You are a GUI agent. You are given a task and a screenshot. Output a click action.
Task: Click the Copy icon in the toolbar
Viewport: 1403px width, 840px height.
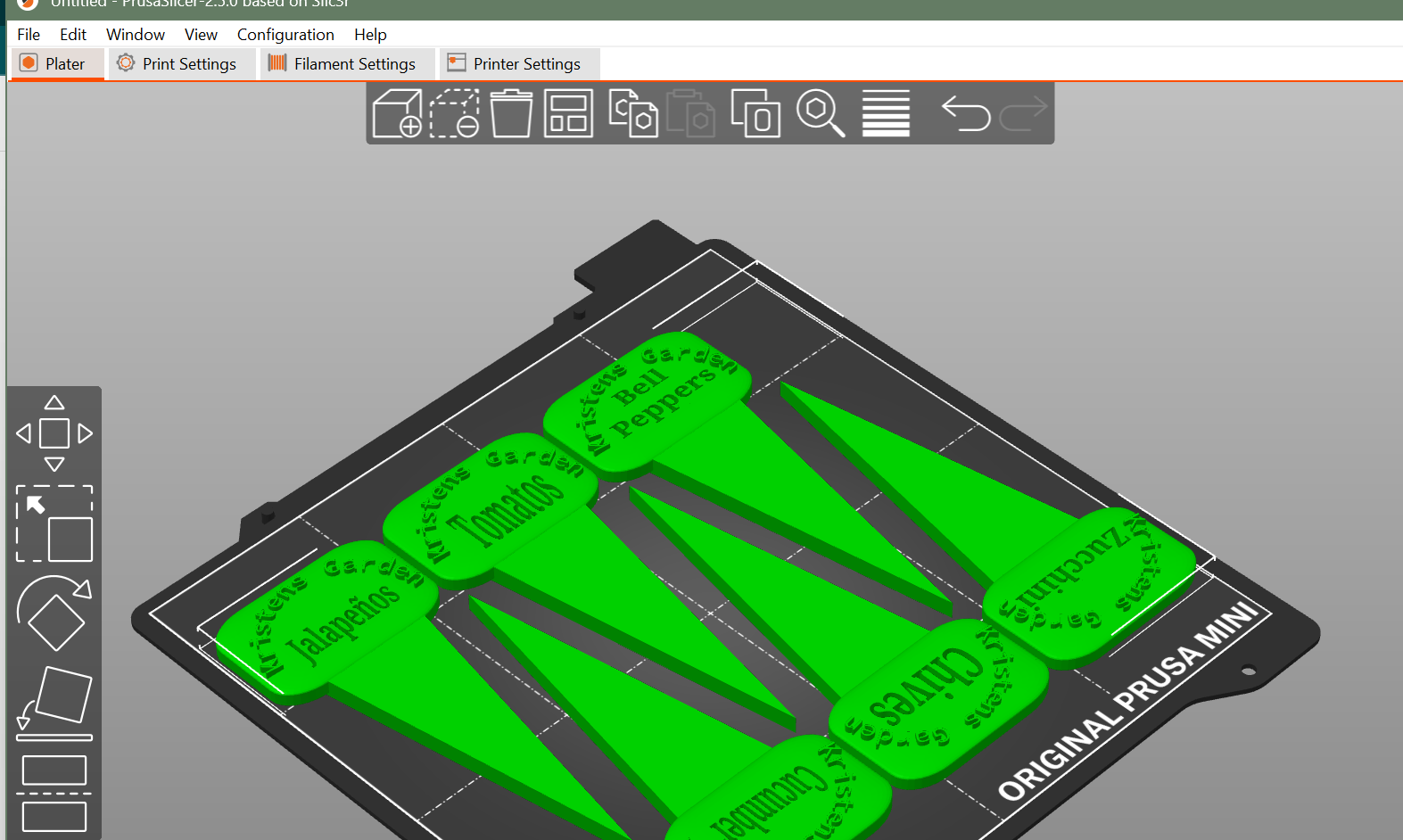(x=633, y=113)
